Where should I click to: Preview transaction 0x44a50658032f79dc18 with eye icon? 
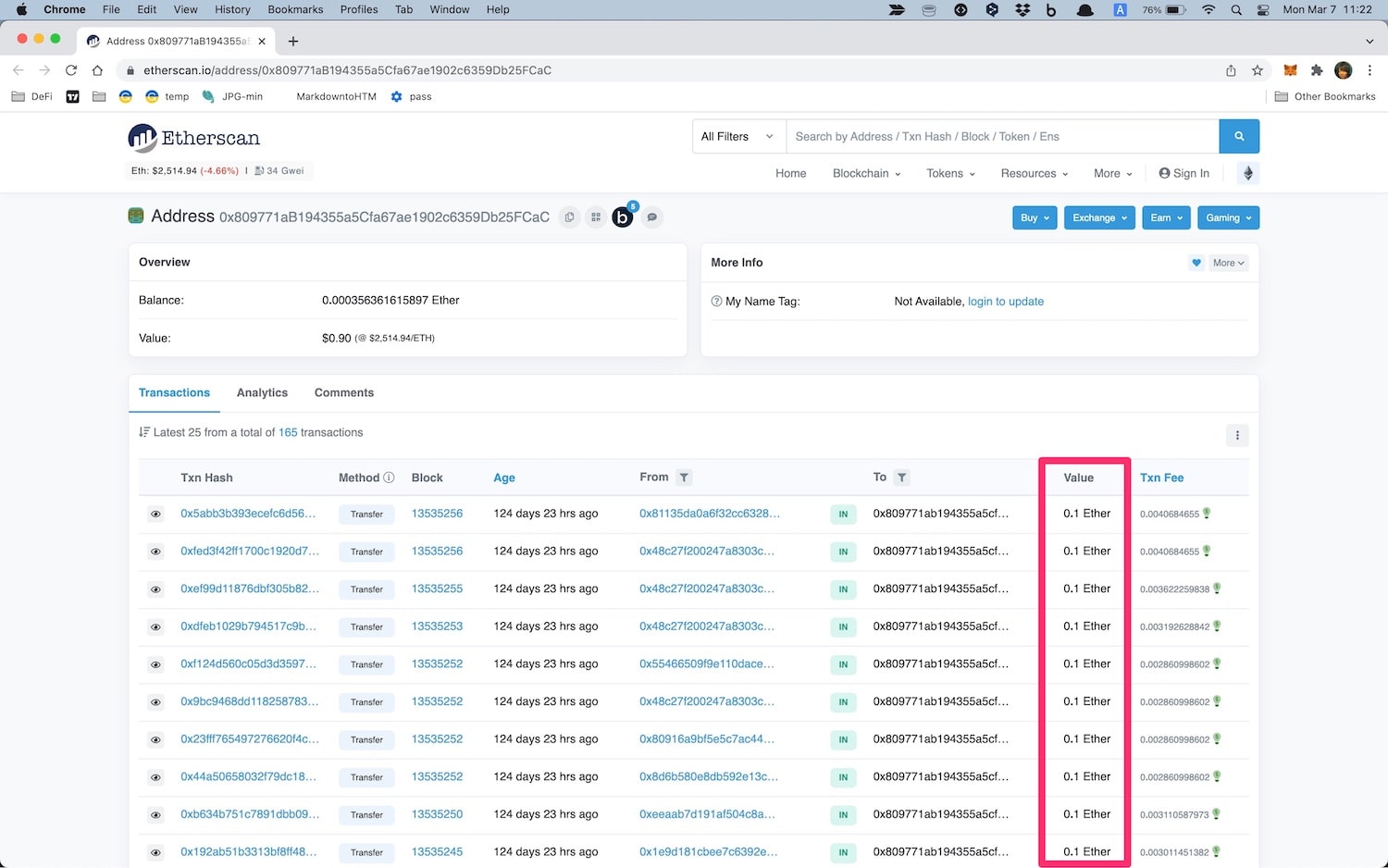pos(155,777)
